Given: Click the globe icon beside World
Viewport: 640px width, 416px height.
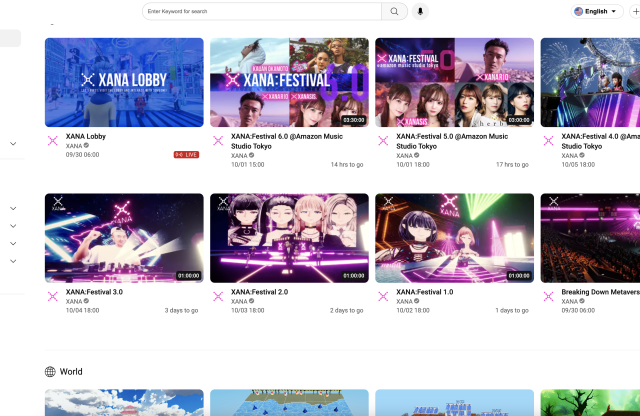Looking at the screenshot, I should click(50, 372).
